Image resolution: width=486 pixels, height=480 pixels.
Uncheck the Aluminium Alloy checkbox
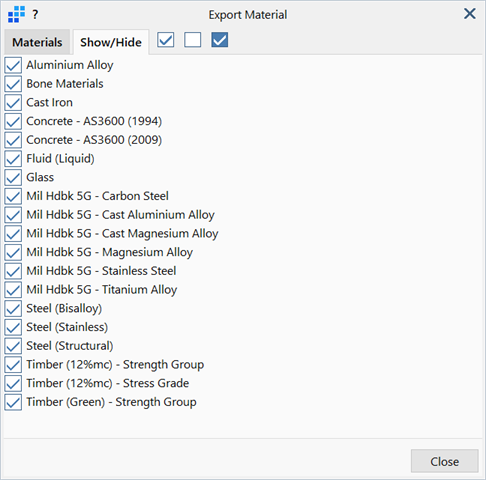coord(13,65)
